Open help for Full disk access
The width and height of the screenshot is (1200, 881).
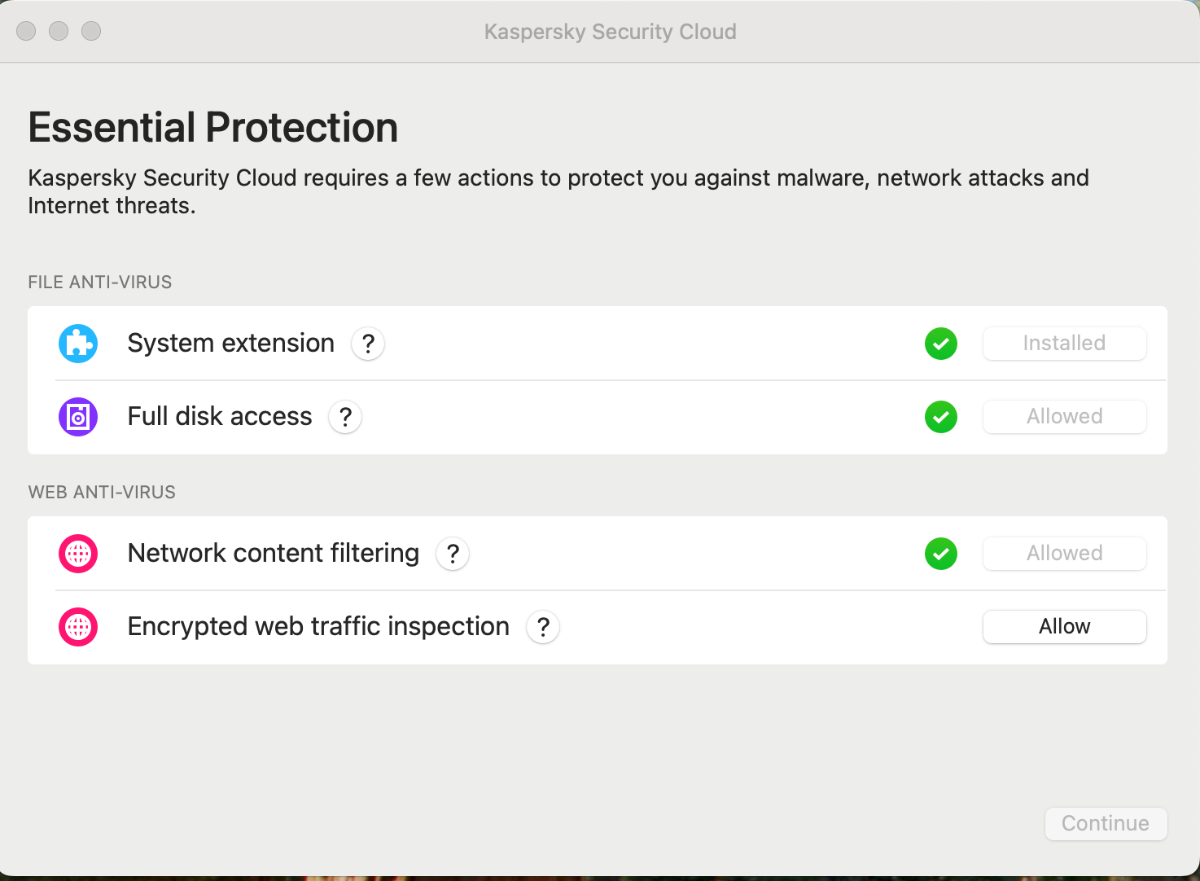pyautogui.click(x=345, y=417)
